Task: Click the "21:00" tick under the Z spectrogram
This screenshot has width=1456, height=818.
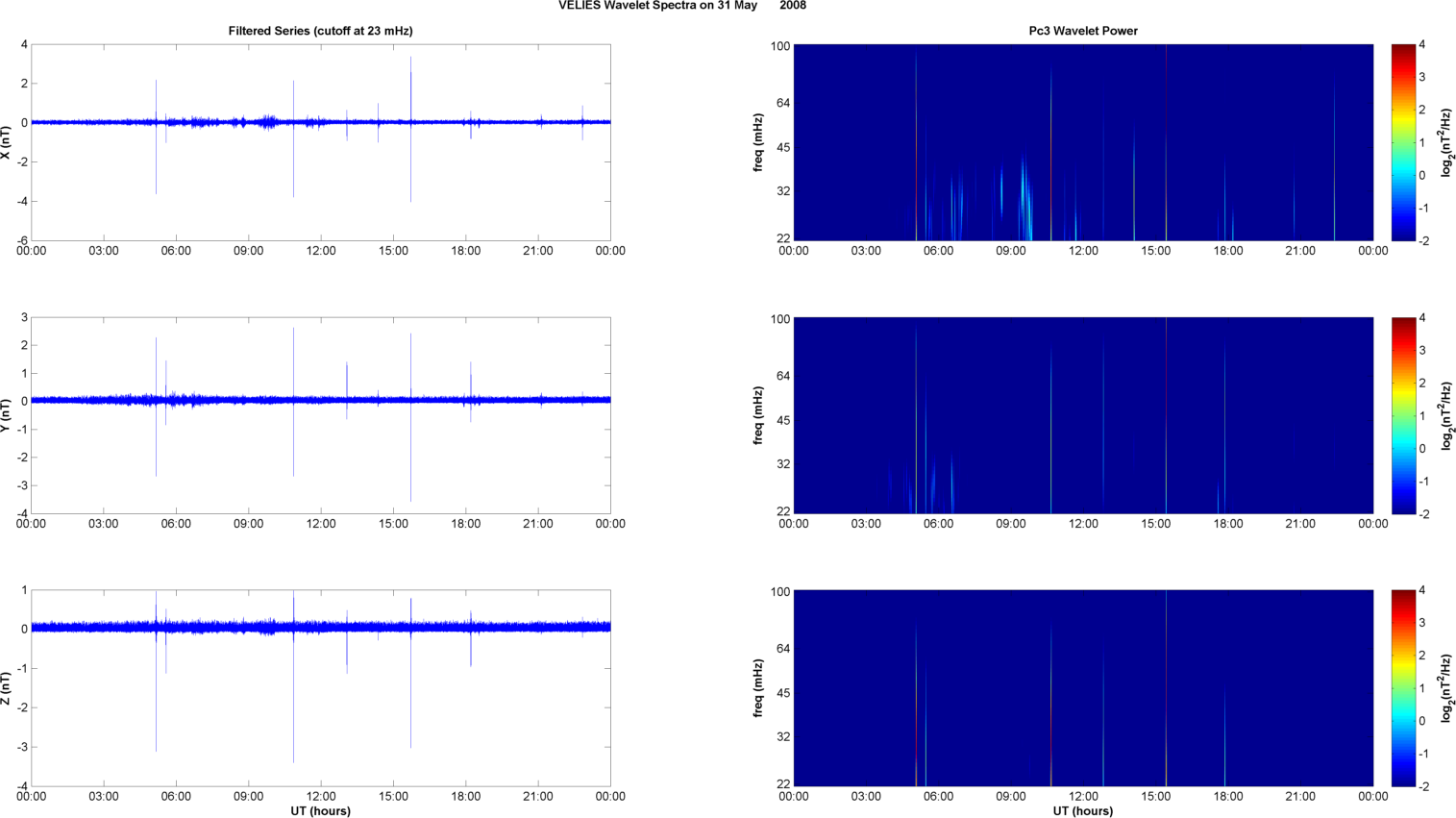Action: (x=1300, y=796)
